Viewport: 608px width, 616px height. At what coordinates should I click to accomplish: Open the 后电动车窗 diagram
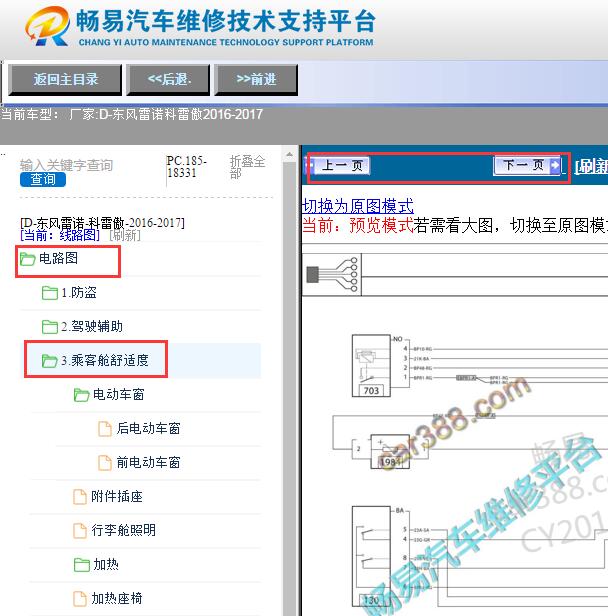(148, 428)
